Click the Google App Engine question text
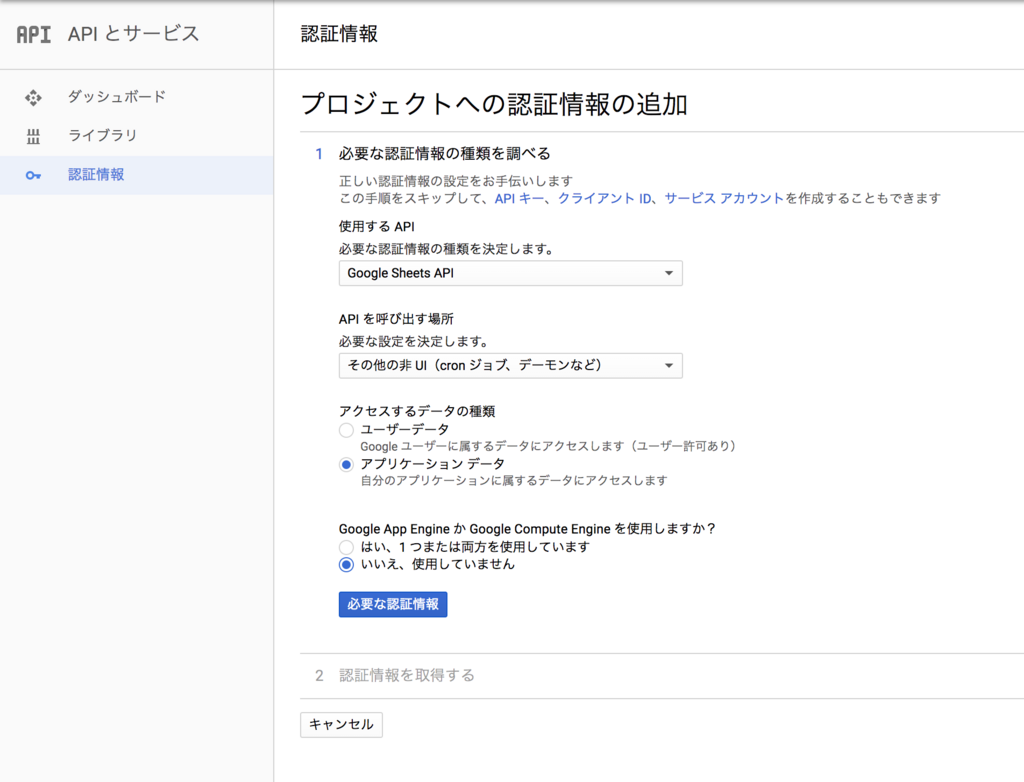The image size is (1024, 782). [526, 529]
